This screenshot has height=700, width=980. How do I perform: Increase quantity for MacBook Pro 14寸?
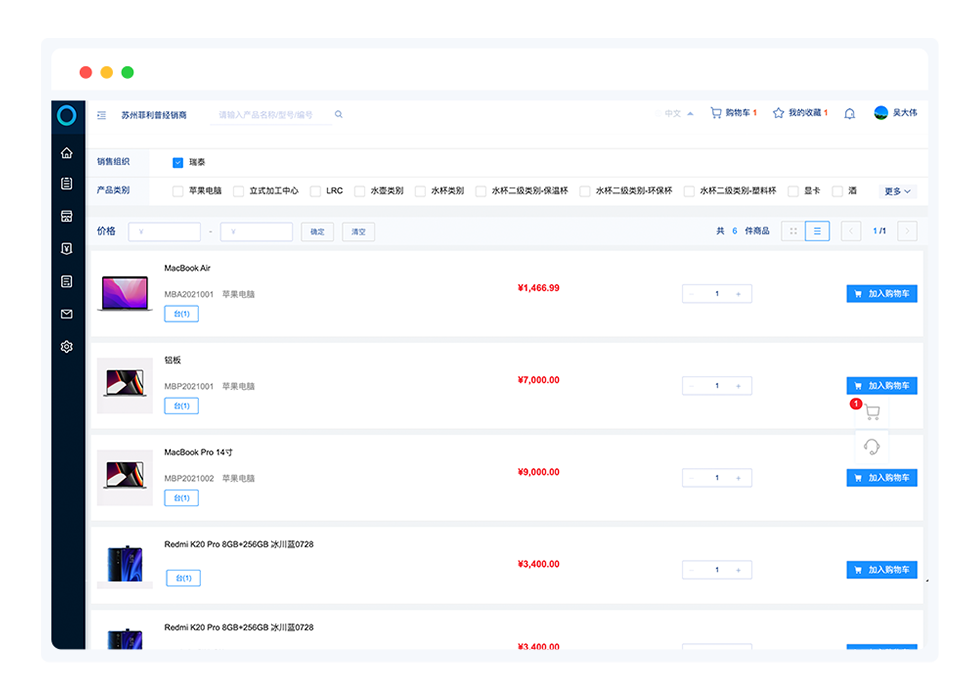[738, 478]
